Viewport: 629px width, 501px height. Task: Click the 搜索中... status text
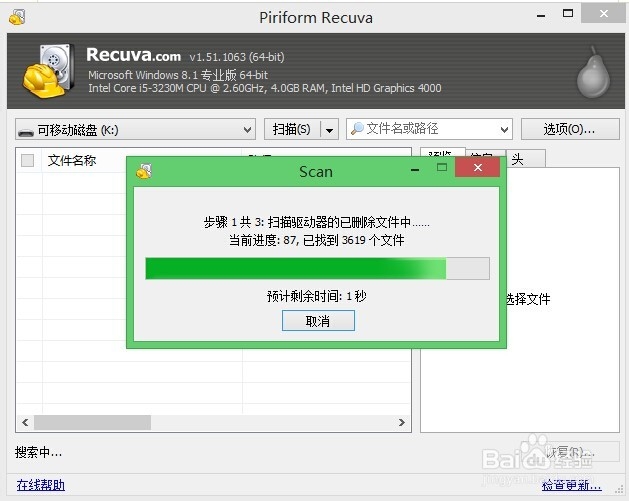39,452
